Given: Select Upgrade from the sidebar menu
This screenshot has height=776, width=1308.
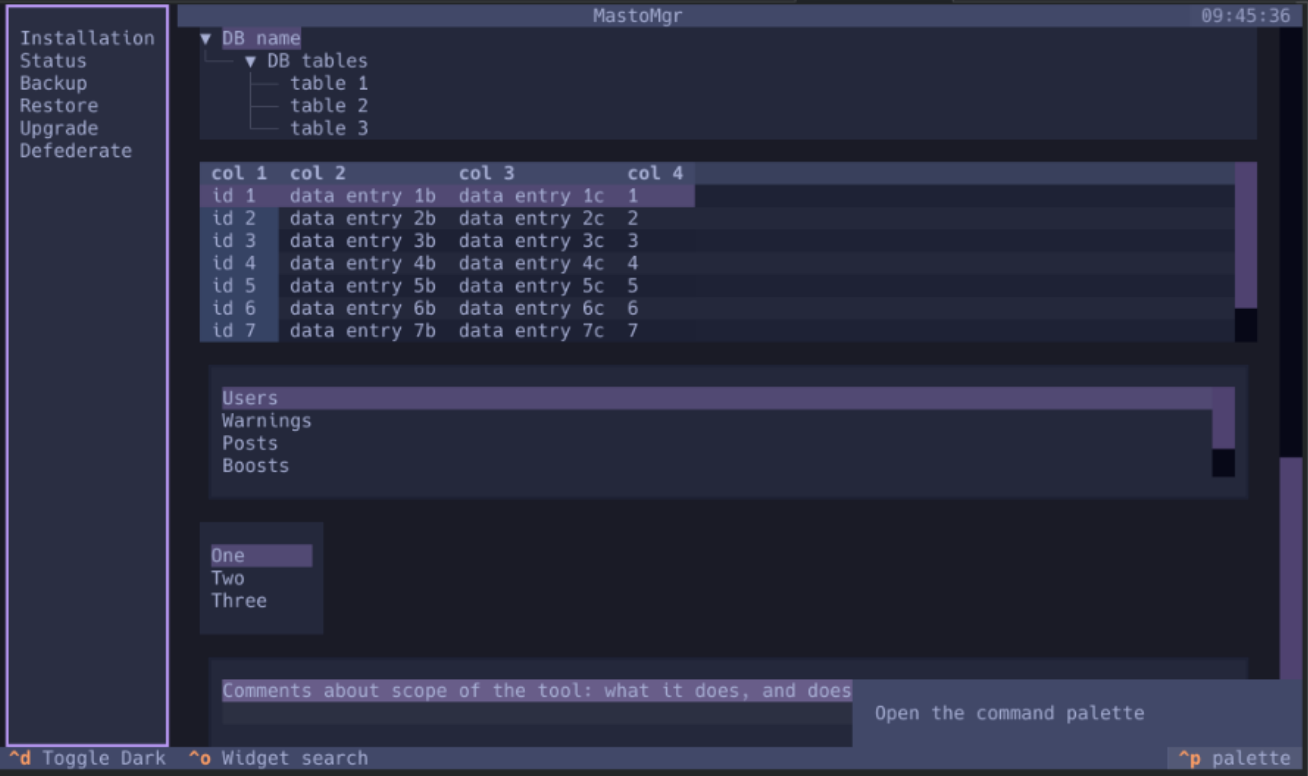Looking at the screenshot, I should pos(59,129).
